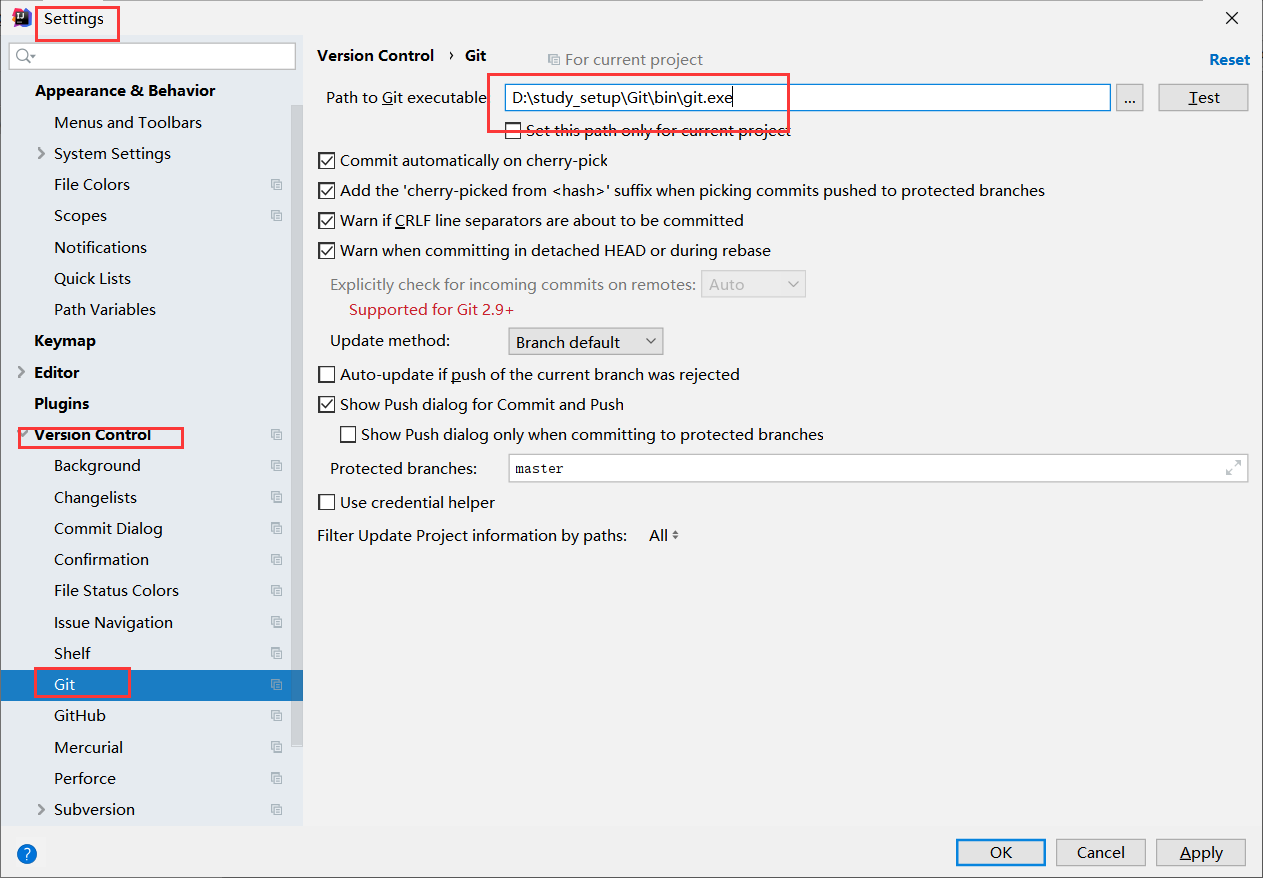Uncheck Commit automatically on cherry-pick
The width and height of the screenshot is (1263, 878).
tap(326, 160)
